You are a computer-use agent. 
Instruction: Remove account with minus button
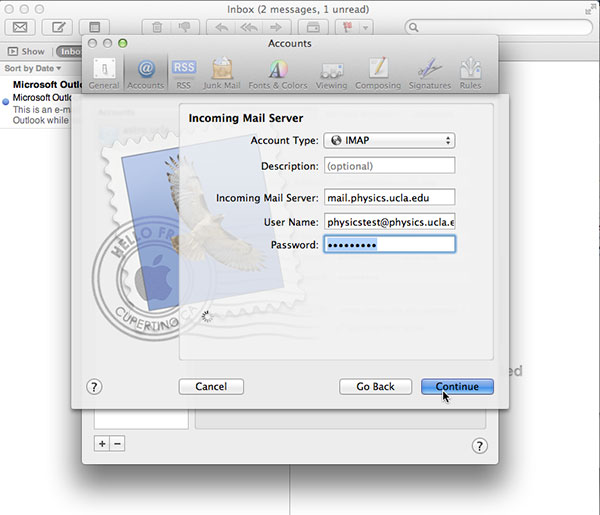click(117, 443)
